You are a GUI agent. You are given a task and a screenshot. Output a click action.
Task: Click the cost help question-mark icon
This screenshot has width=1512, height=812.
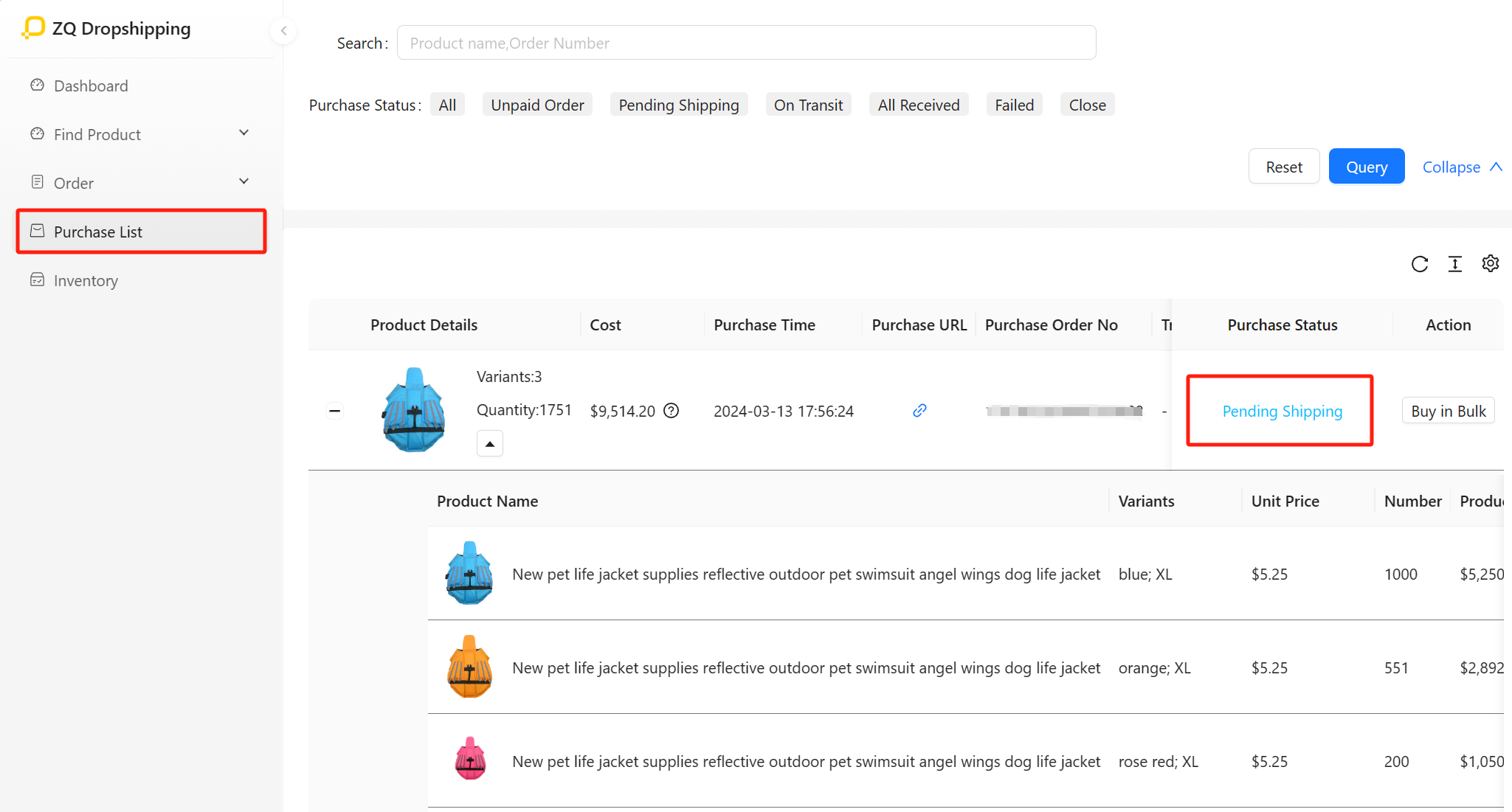(x=671, y=411)
